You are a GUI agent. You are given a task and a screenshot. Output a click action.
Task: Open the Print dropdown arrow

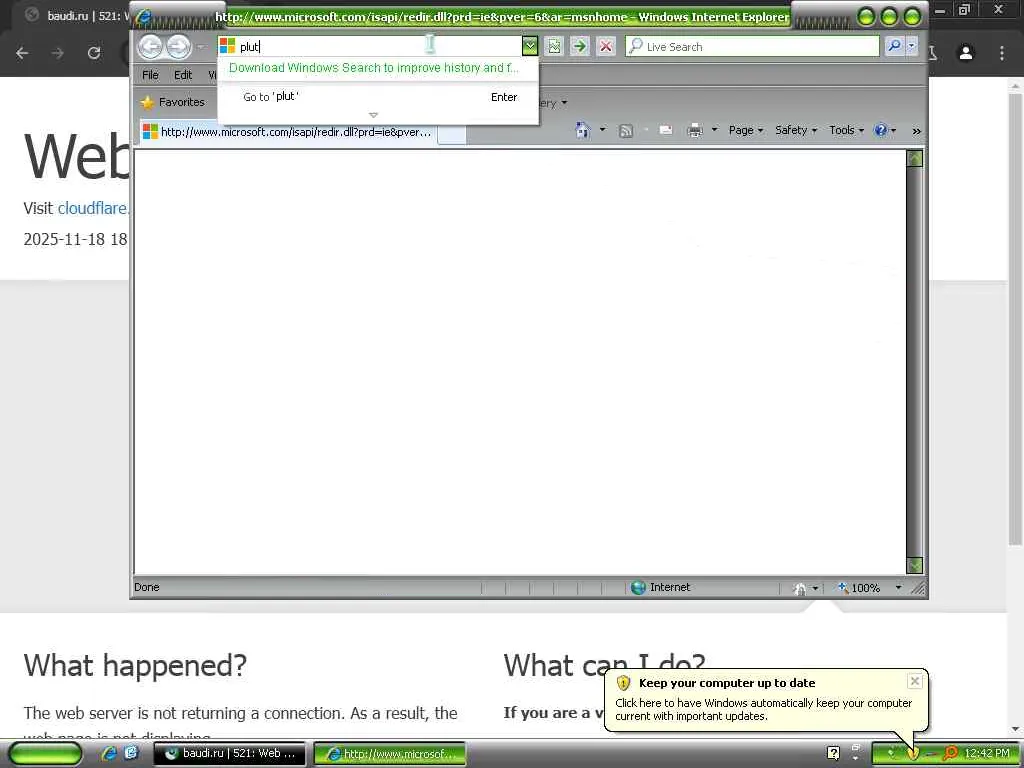click(714, 130)
